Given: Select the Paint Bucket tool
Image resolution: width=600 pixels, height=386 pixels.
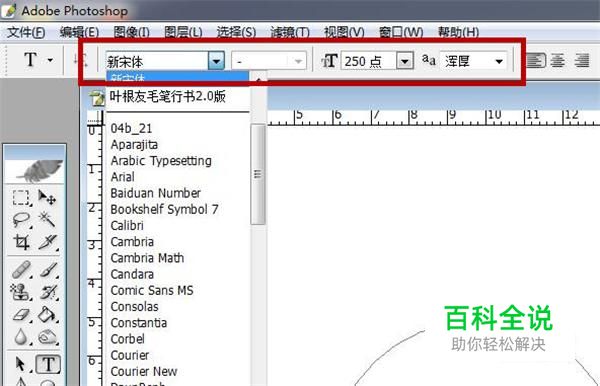Looking at the screenshot, I should 47,315.
